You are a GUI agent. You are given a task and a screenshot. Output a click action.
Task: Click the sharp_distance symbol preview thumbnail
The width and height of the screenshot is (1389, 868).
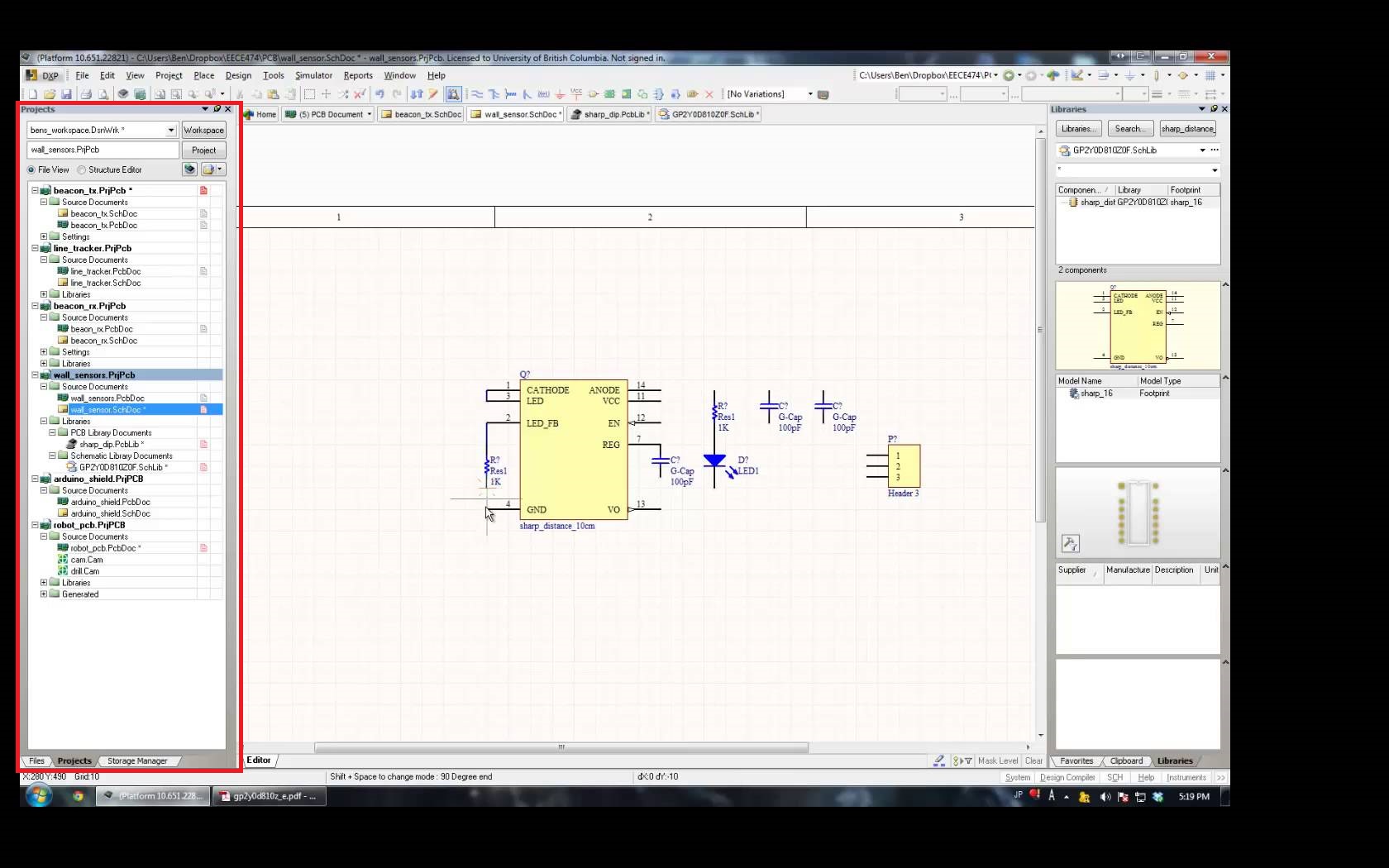coord(1138,326)
